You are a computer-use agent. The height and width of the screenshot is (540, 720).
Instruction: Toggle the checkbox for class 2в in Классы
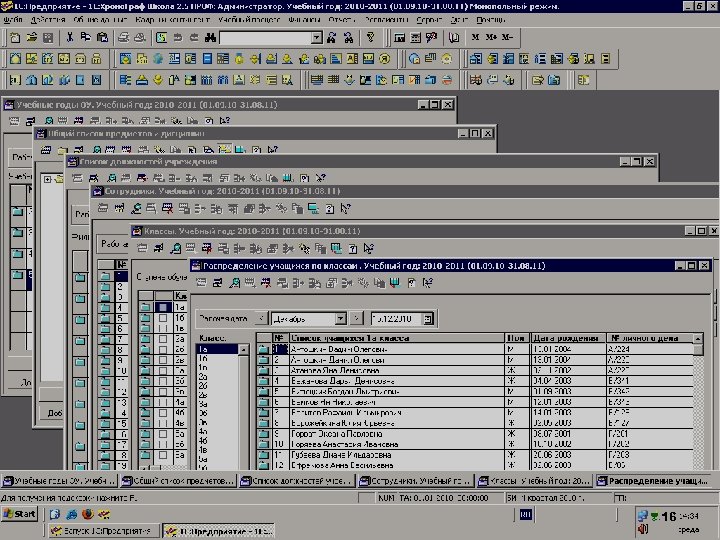163,360
